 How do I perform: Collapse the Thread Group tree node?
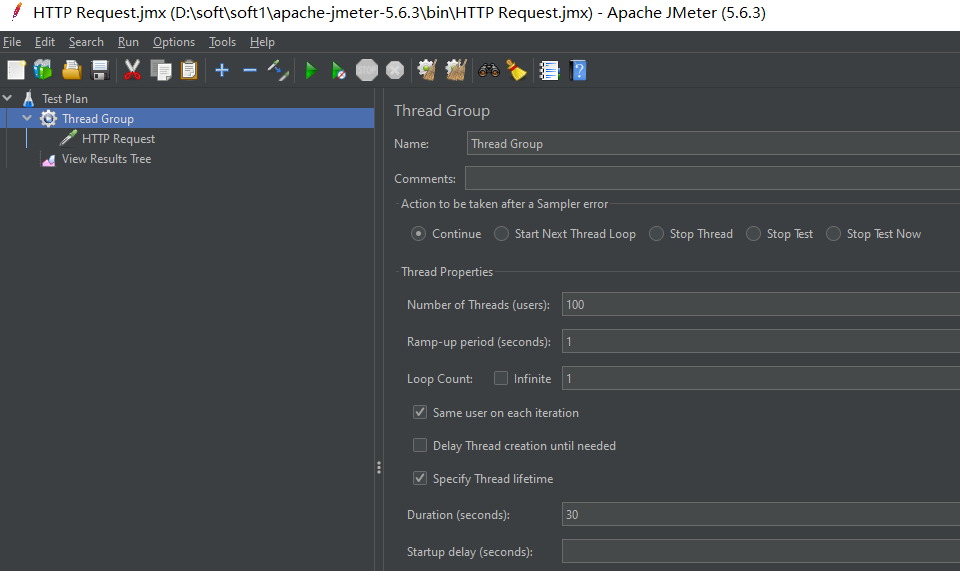click(x=27, y=119)
